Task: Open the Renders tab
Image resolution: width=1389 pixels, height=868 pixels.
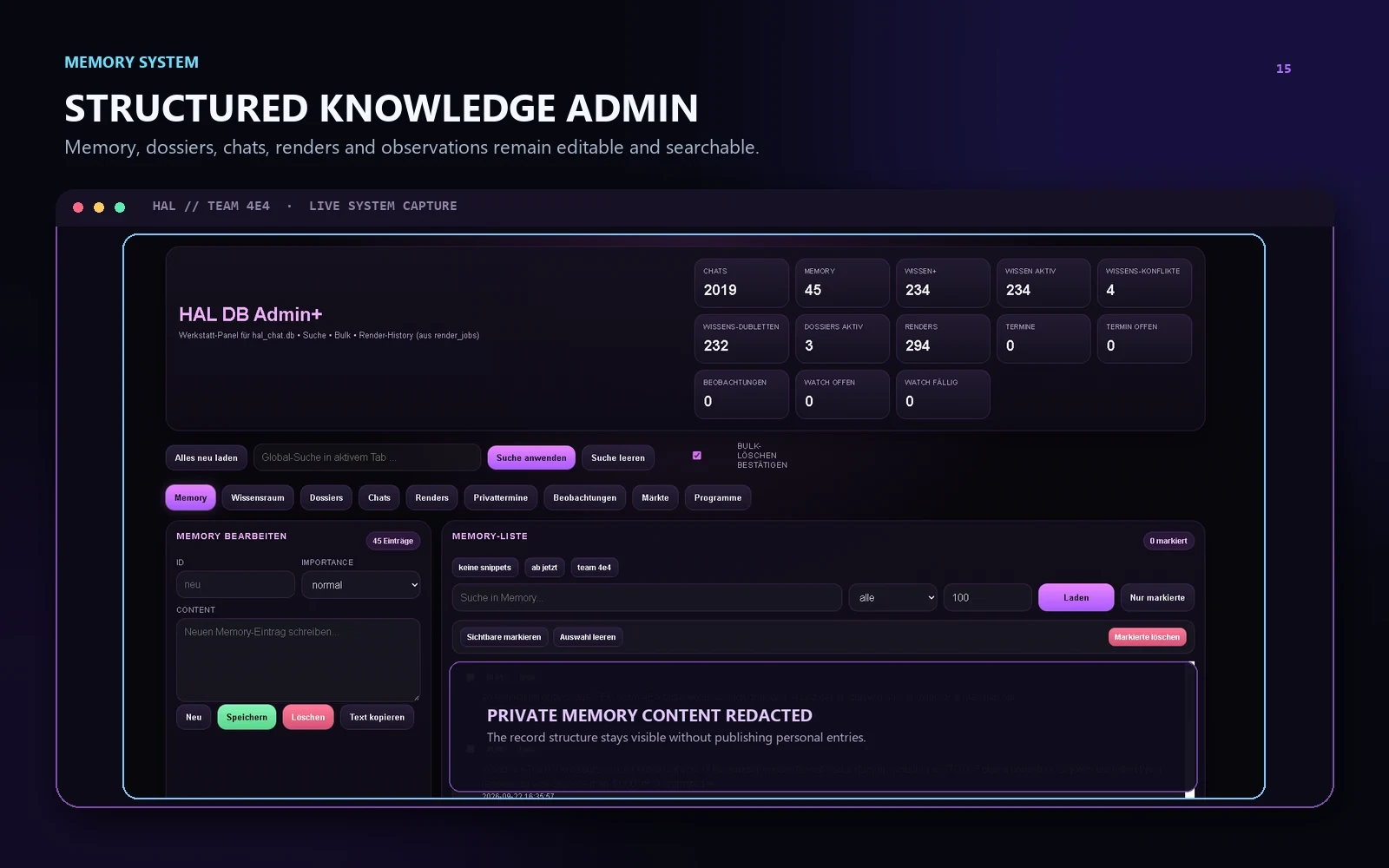Action: [x=431, y=498]
